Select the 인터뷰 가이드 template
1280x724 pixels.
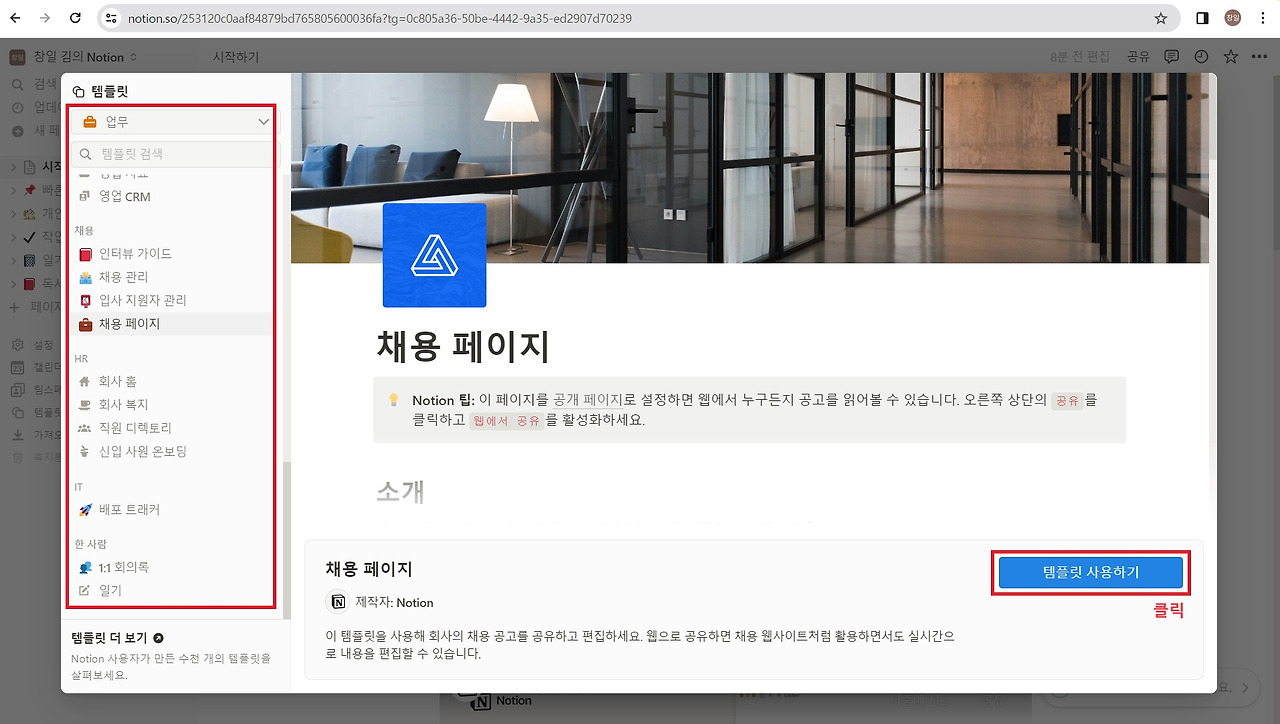[174, 254]
